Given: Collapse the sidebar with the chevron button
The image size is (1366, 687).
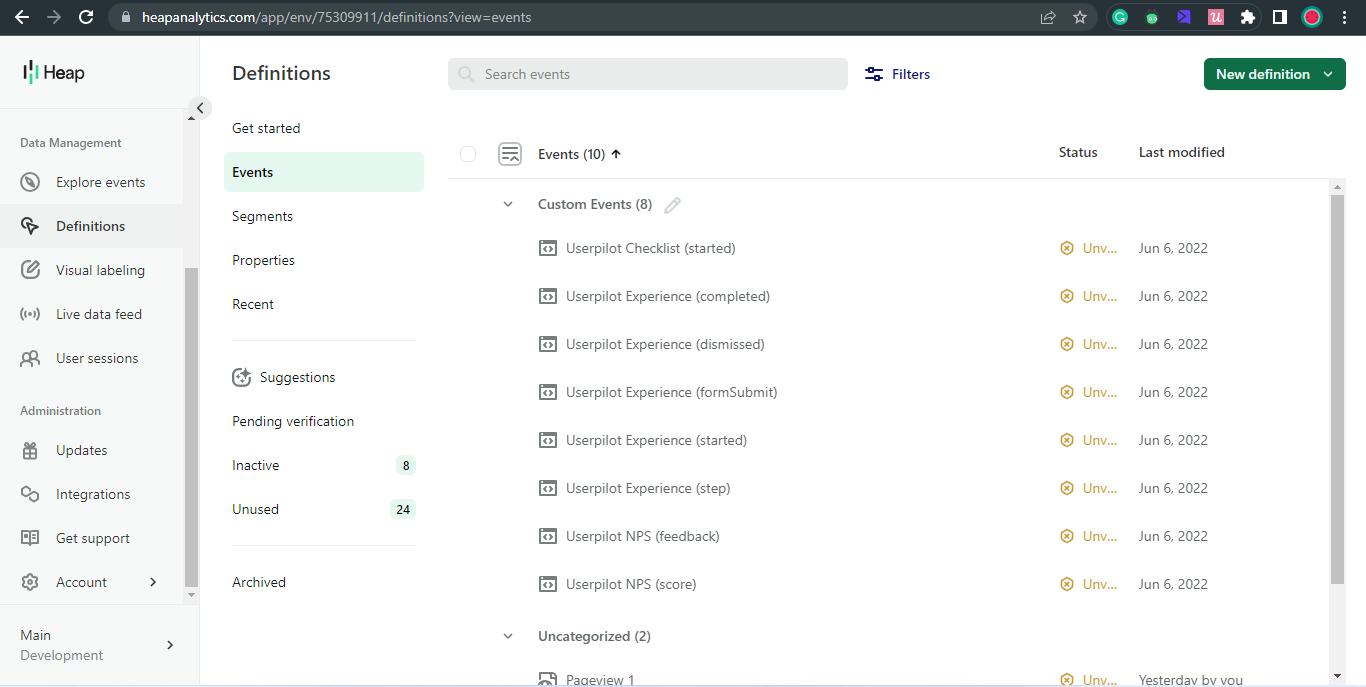Looking at the screenshot, I should tap(200, 108).
